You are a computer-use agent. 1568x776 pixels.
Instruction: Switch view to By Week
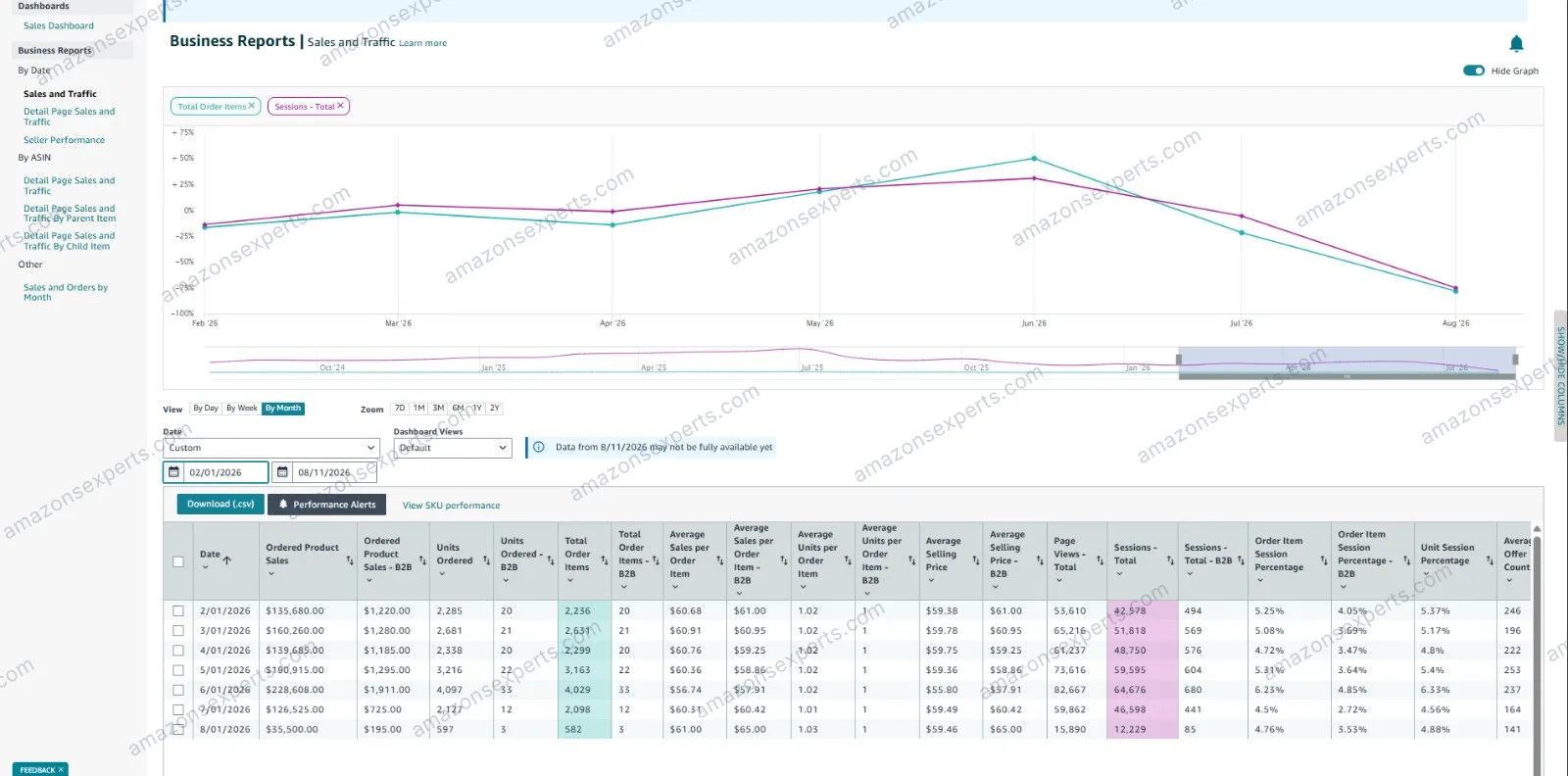[x=242, y=409]
